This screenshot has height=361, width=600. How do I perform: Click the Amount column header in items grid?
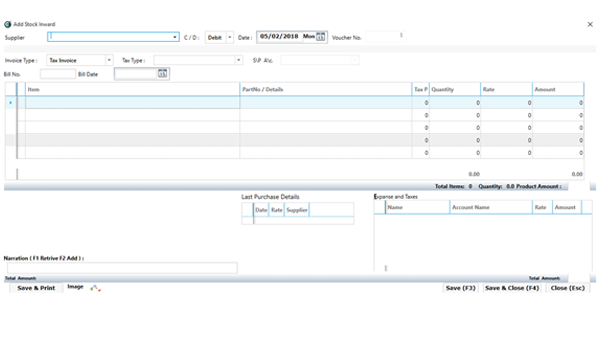[x=558, y=89]
